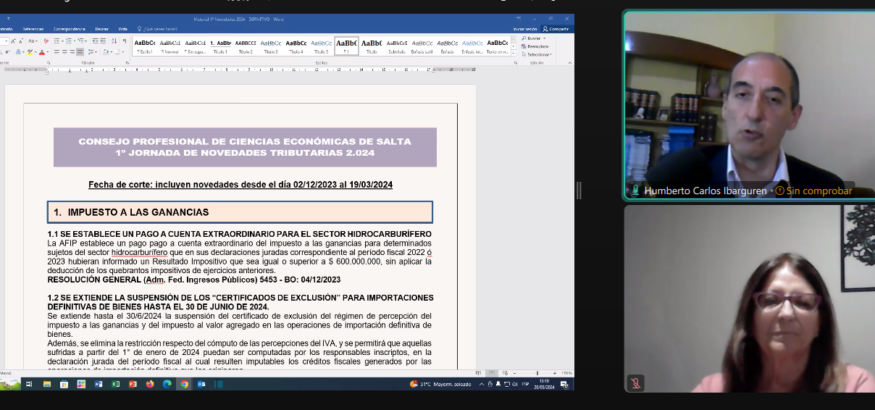Click the heading '1. IMPUESTO A LAS GANANCIAS'
875x410 pixels.
pos(131,213)
